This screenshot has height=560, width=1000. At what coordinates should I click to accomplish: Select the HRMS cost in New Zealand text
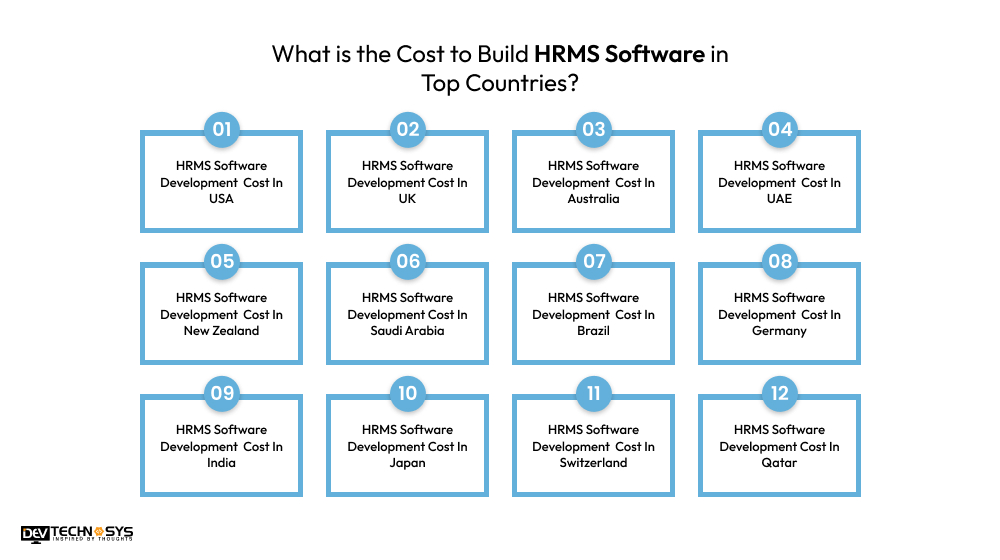(221, 314)
